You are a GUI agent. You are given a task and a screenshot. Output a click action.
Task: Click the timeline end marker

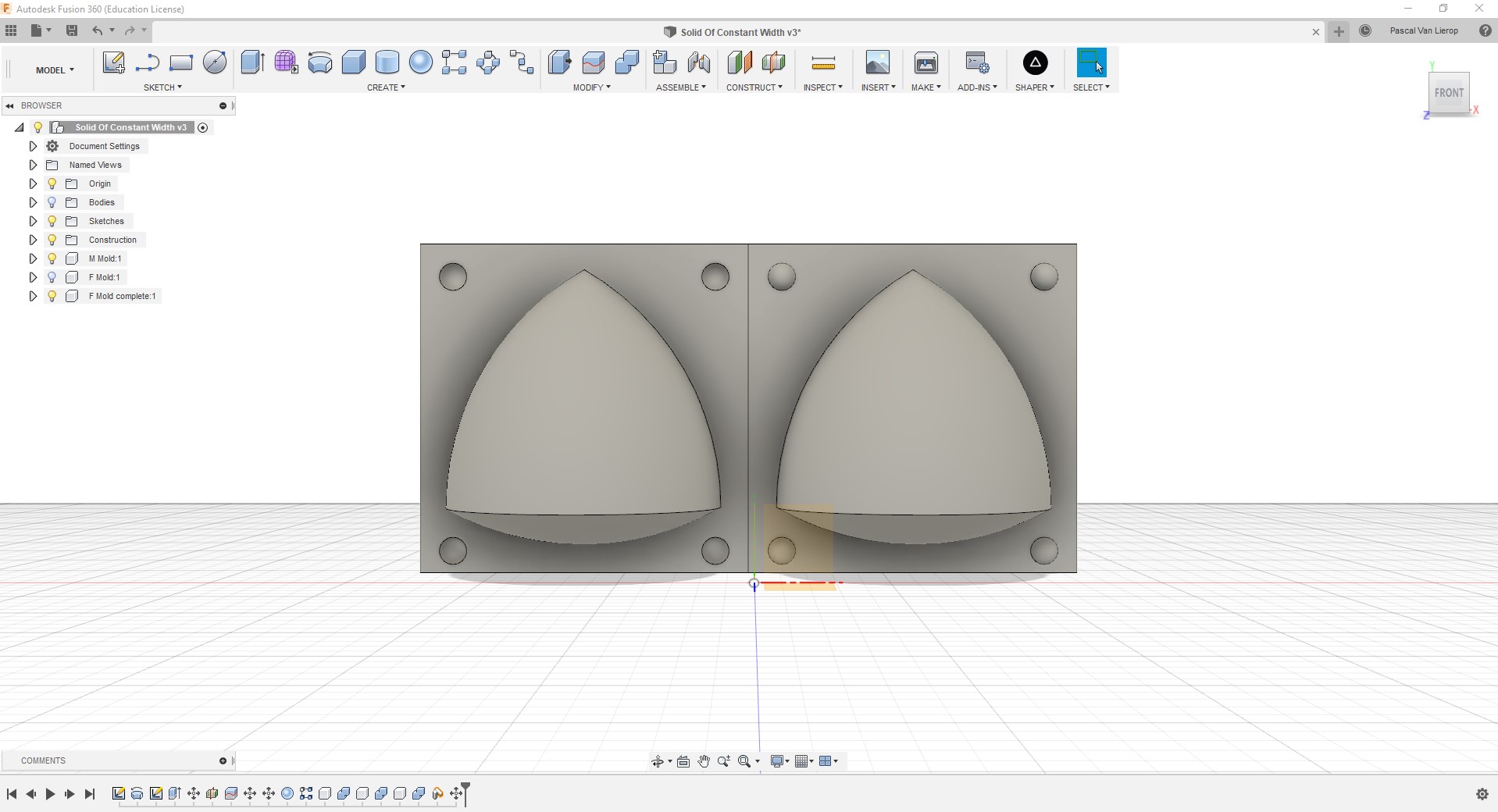tap(465, 792)
